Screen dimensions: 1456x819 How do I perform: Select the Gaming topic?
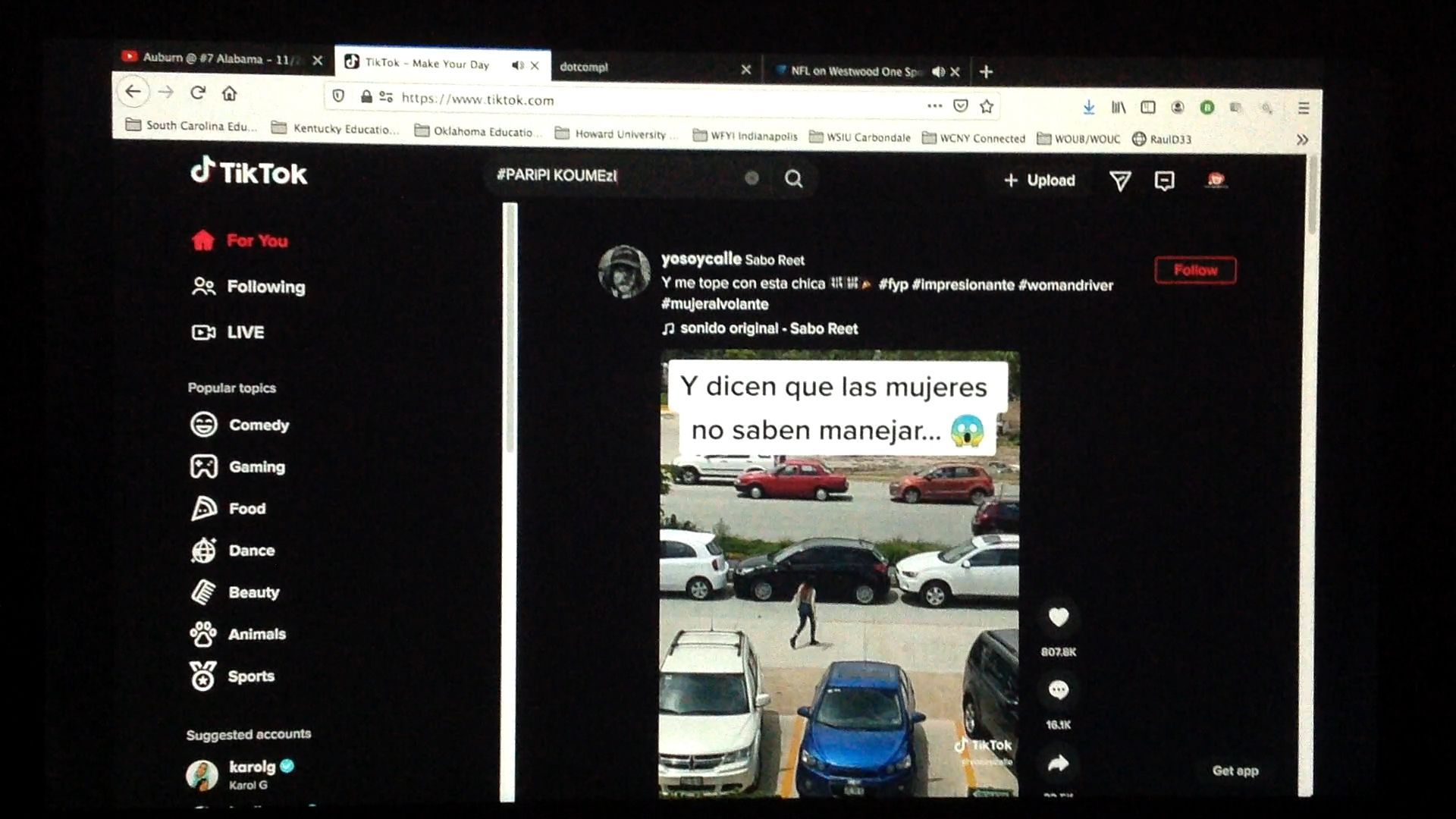point(237,466)
